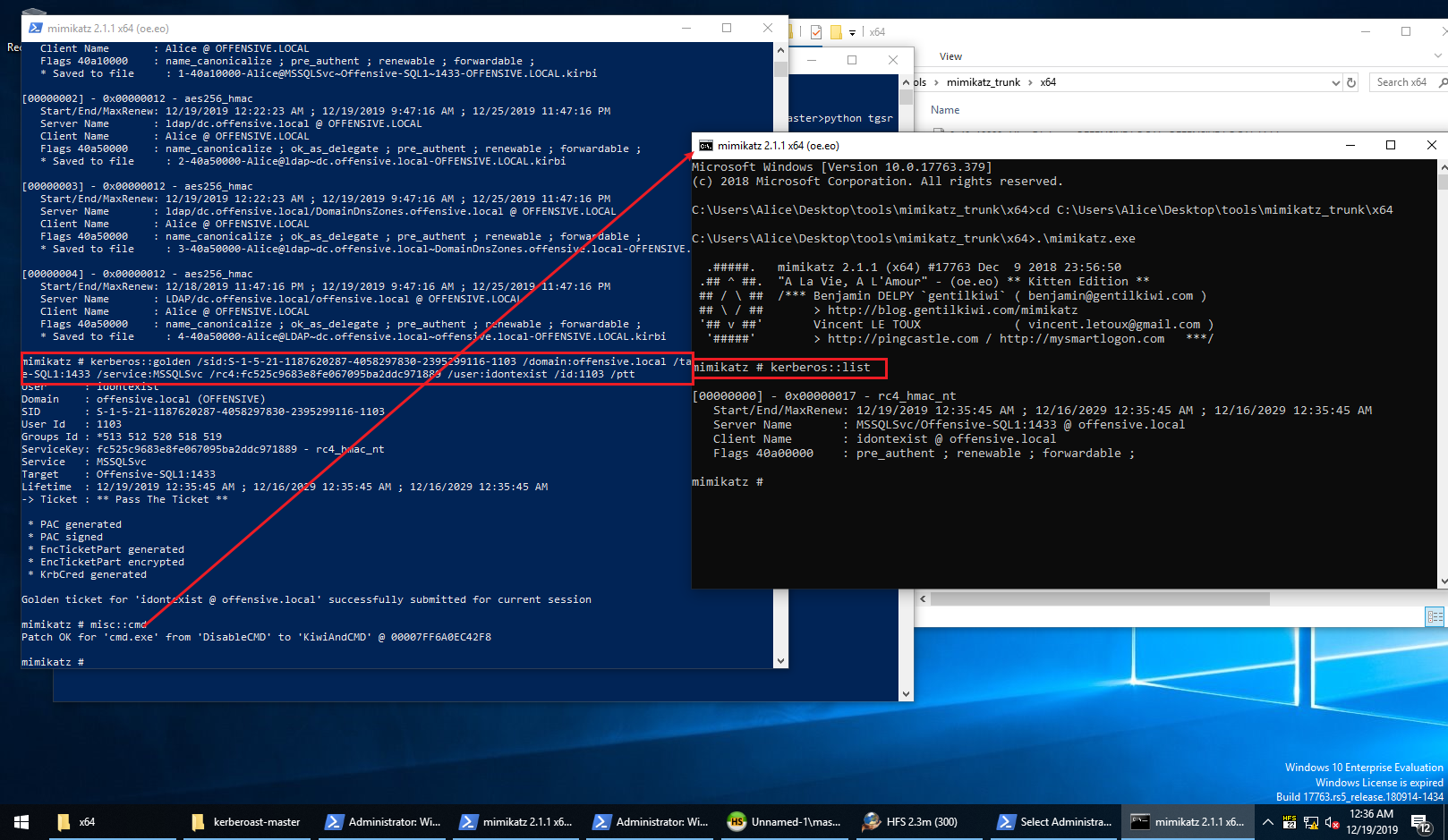This screenshot has height=840, width=1448.
Task: Open the address bar history dropdown in Explorer
Action: point(1335,82)
